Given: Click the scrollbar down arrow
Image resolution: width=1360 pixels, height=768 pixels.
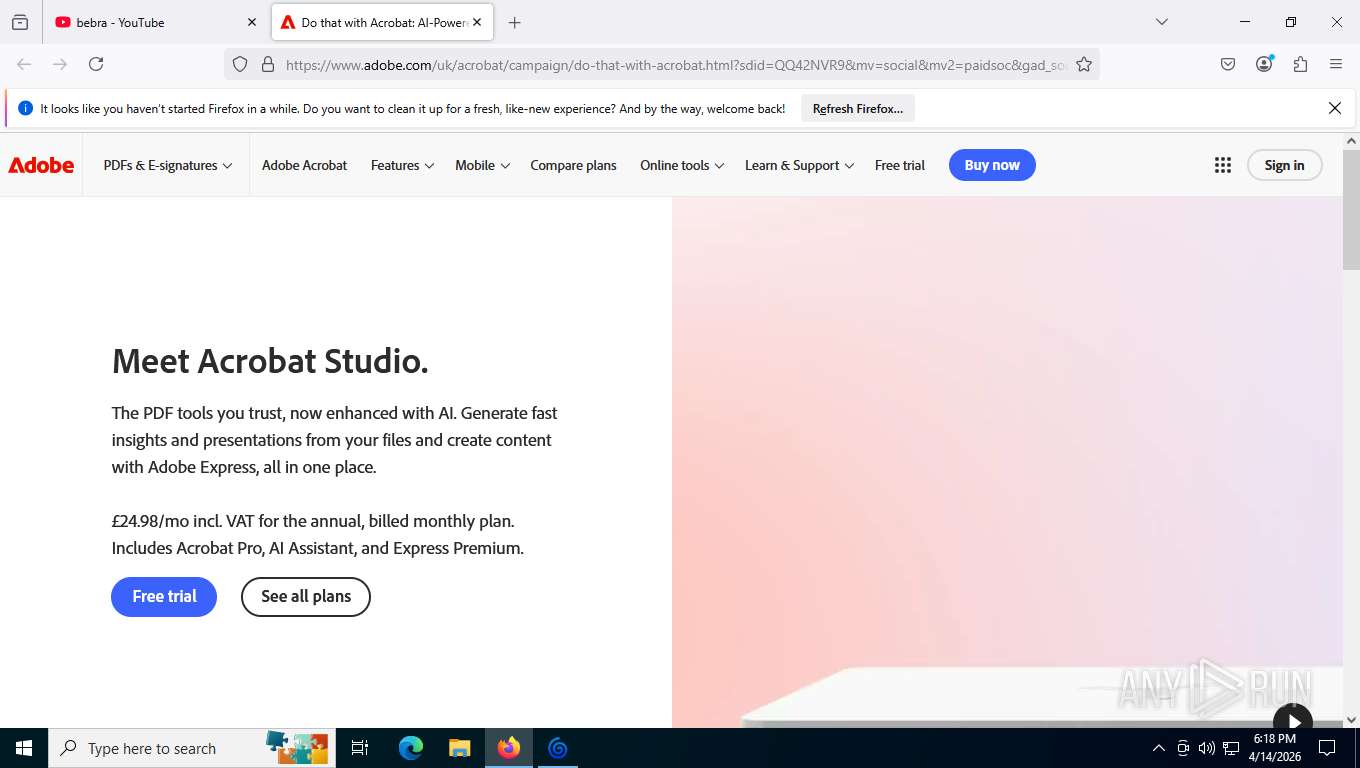Looking at the screenshot, I should pos(1351,719).
